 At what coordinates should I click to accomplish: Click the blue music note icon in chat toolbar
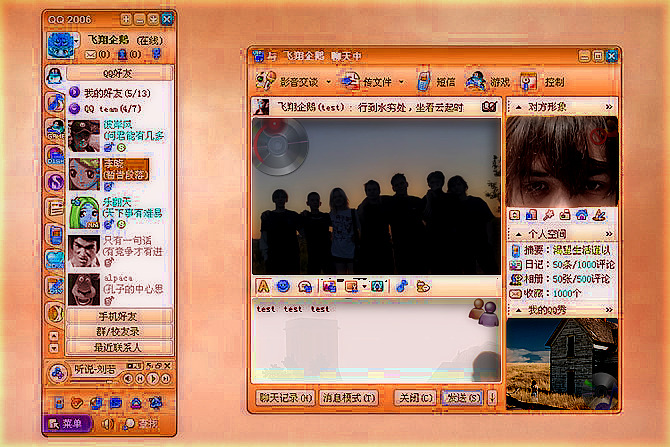pos(402,286)
